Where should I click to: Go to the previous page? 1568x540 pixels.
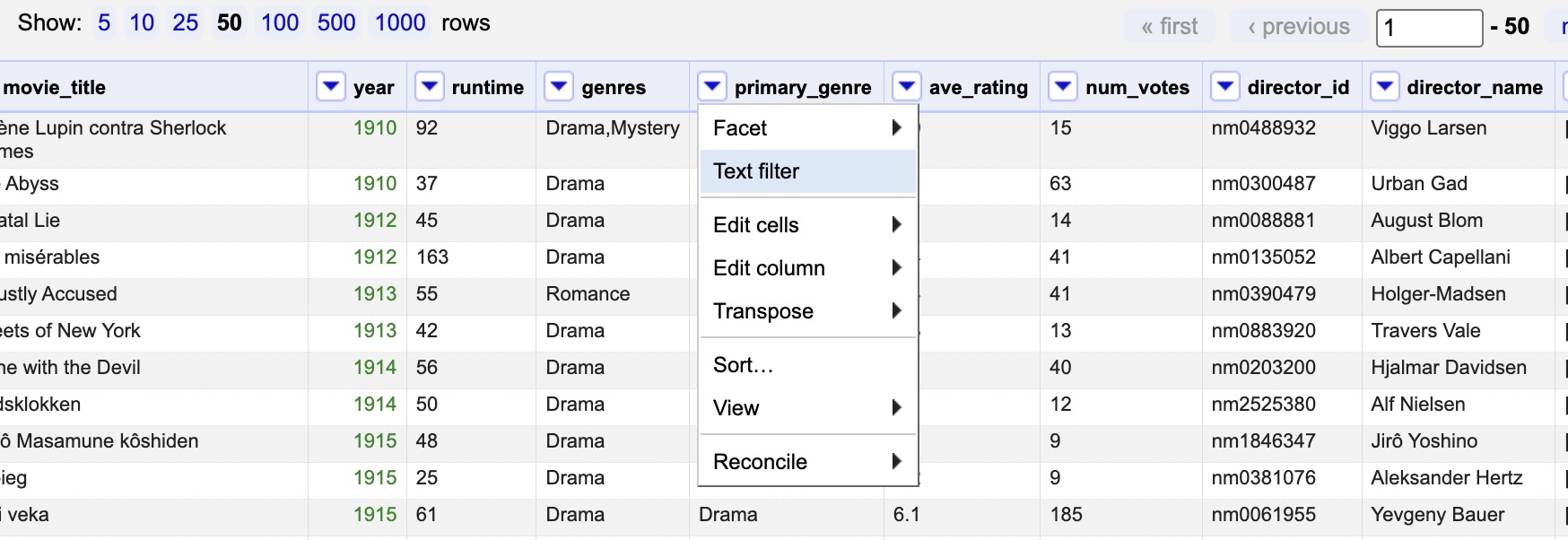click(1298, 27)
